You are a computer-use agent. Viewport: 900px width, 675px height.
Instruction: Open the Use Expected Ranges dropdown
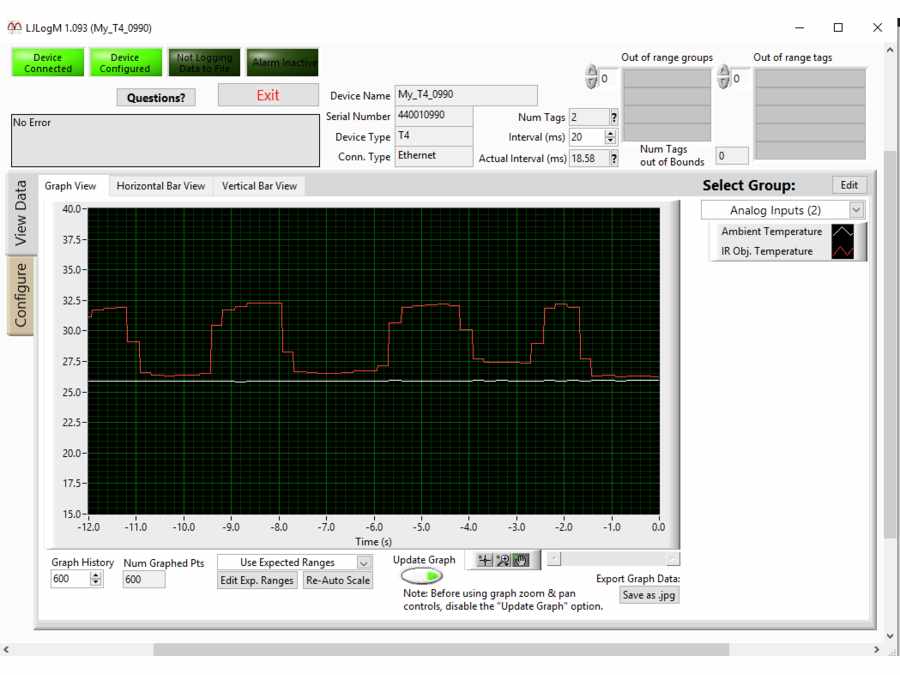(364, 562)
